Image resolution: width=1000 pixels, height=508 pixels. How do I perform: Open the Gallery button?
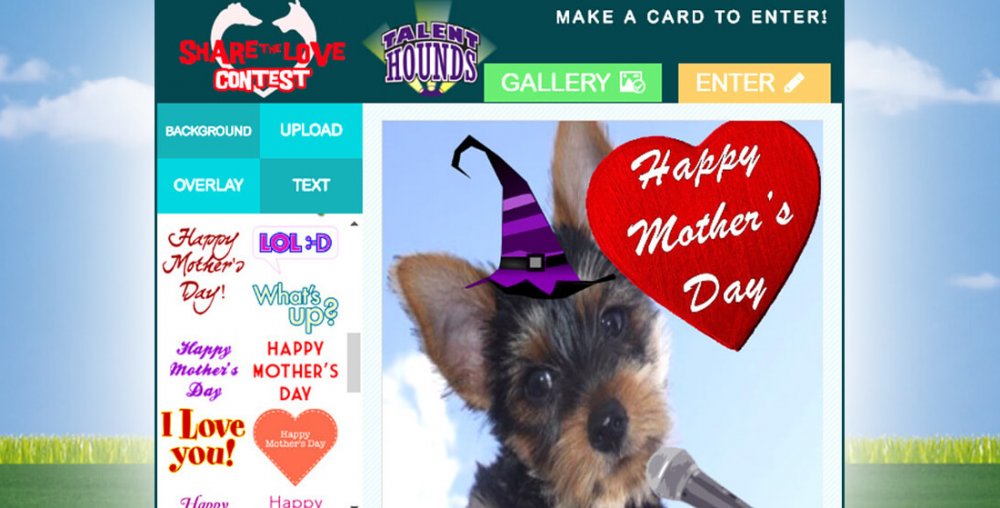pyautogui.click(x=573, y=83)
